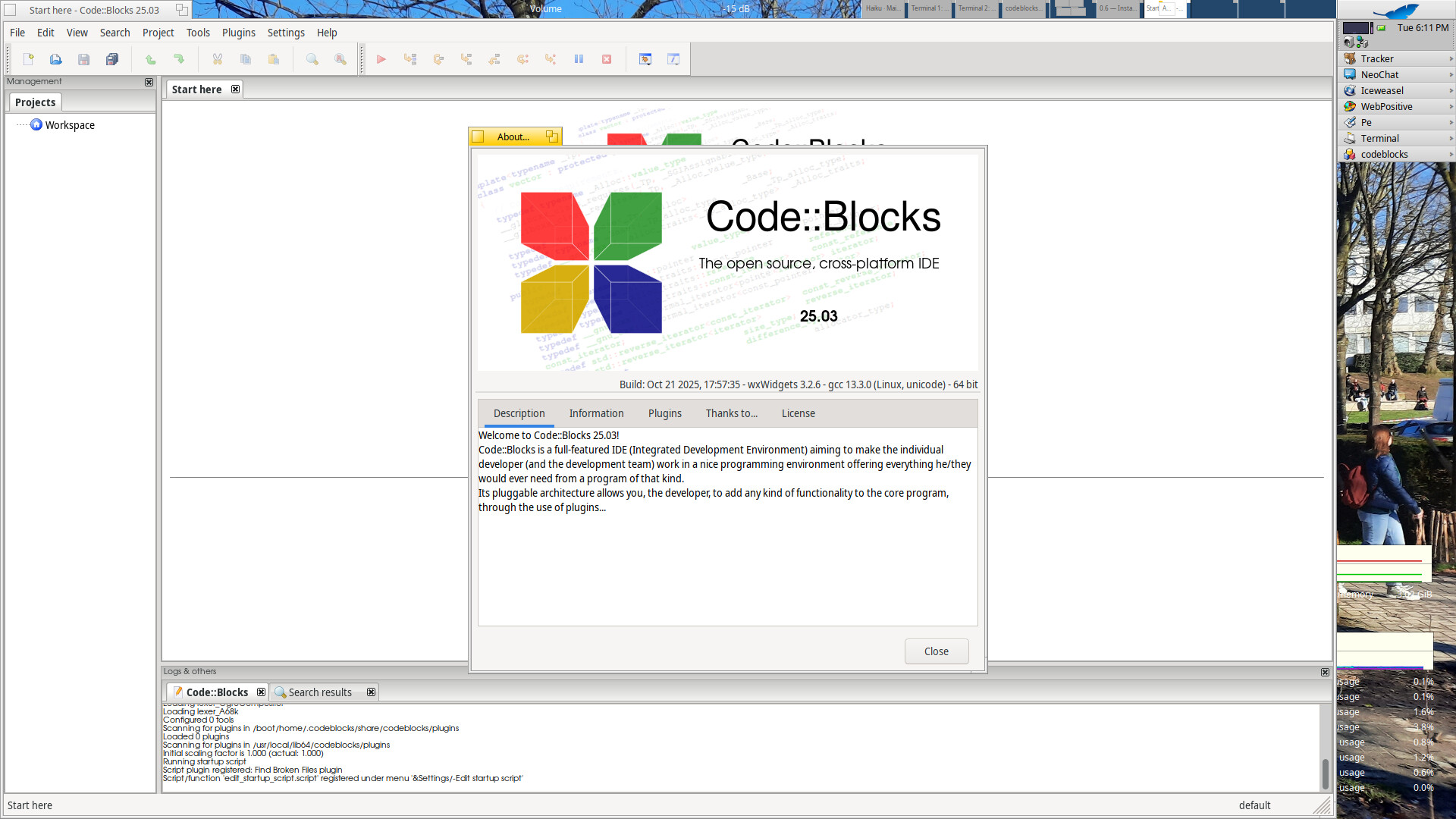Switch to the License tab
The image size is (1456, 819).
pyautogui.click(x=798, y=413)
